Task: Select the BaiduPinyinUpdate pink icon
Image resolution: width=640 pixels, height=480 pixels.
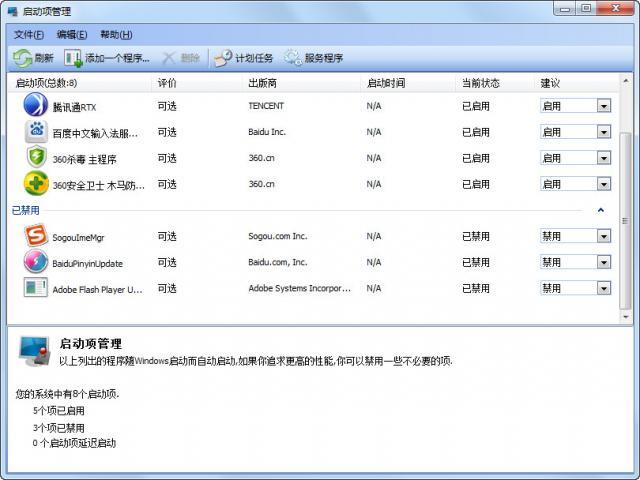Action: [x=36, y=261]
